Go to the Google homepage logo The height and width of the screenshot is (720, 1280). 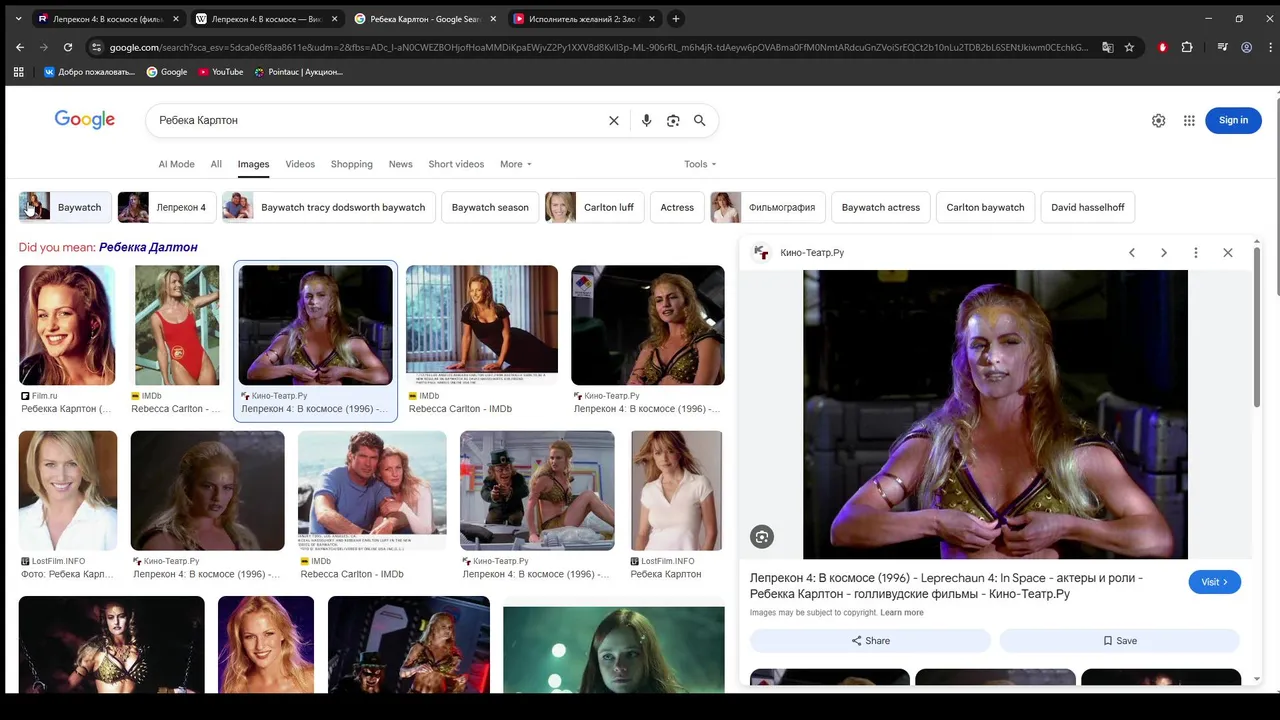click(x=85, y=120)
